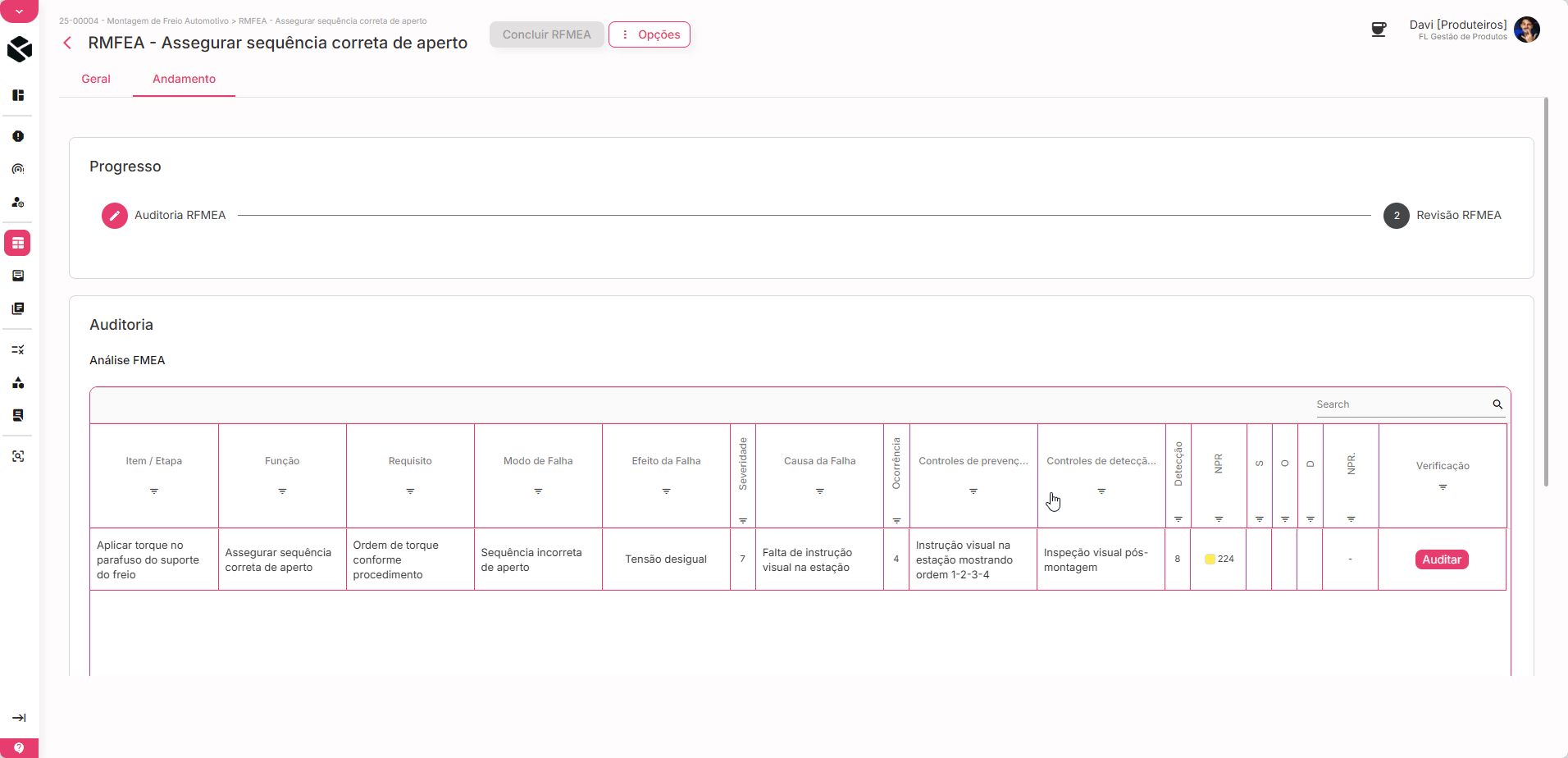The image size is (1568, 758).
Task: Open the alert exclamation icon in sidebar
Action: click(x=18, y=136)
